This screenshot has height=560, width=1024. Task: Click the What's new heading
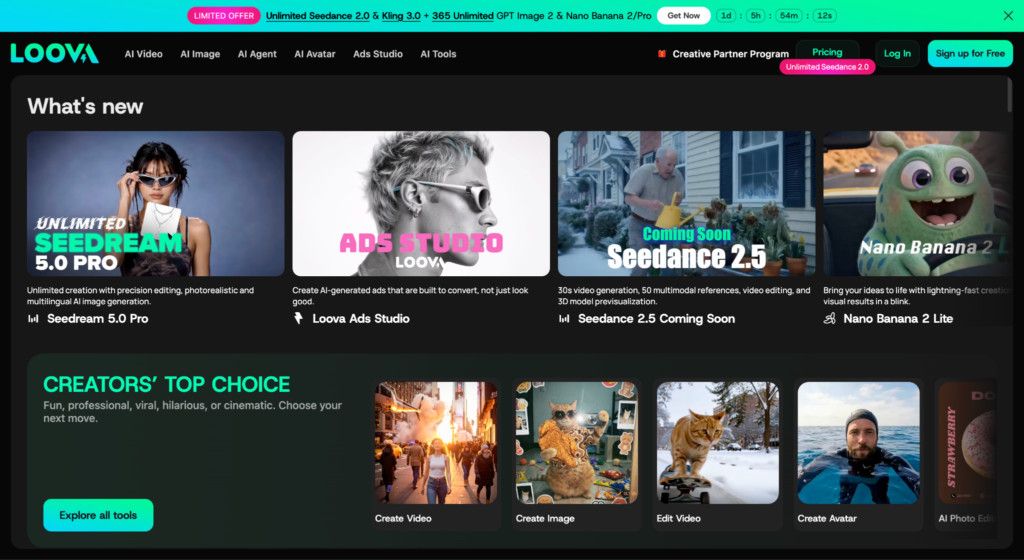click(x=85, y=106)
